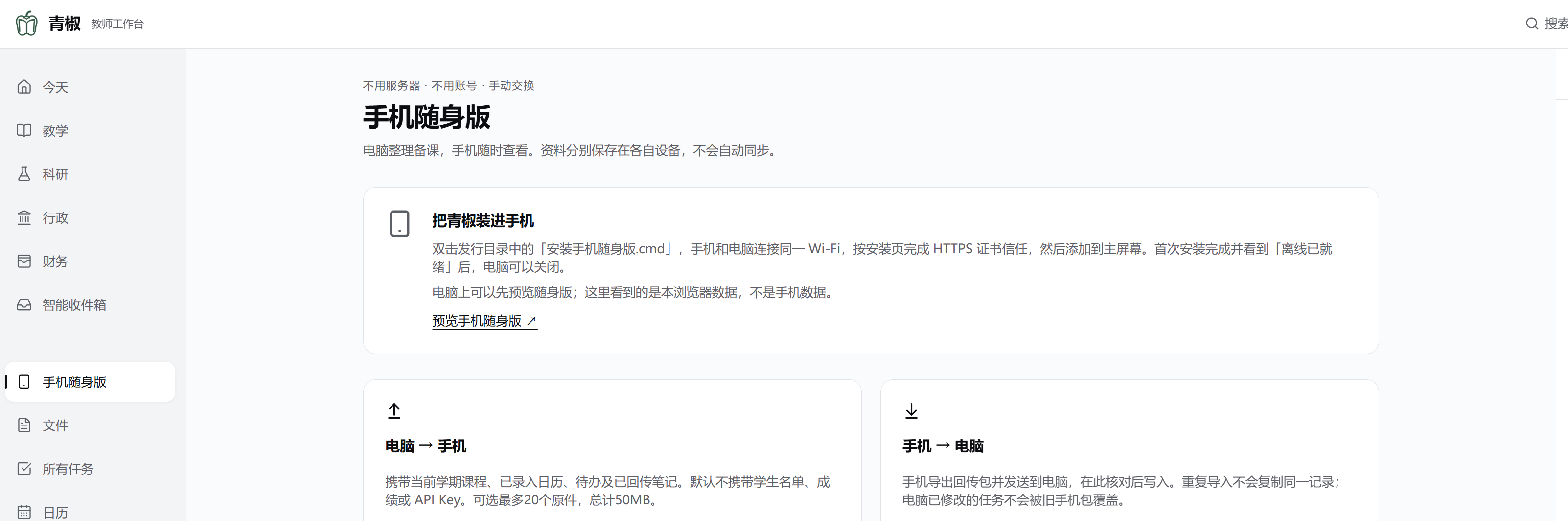Click the 电脑 → 手机 card heading
Viewport: 1568px width, 521px height.
click(426, 446)
